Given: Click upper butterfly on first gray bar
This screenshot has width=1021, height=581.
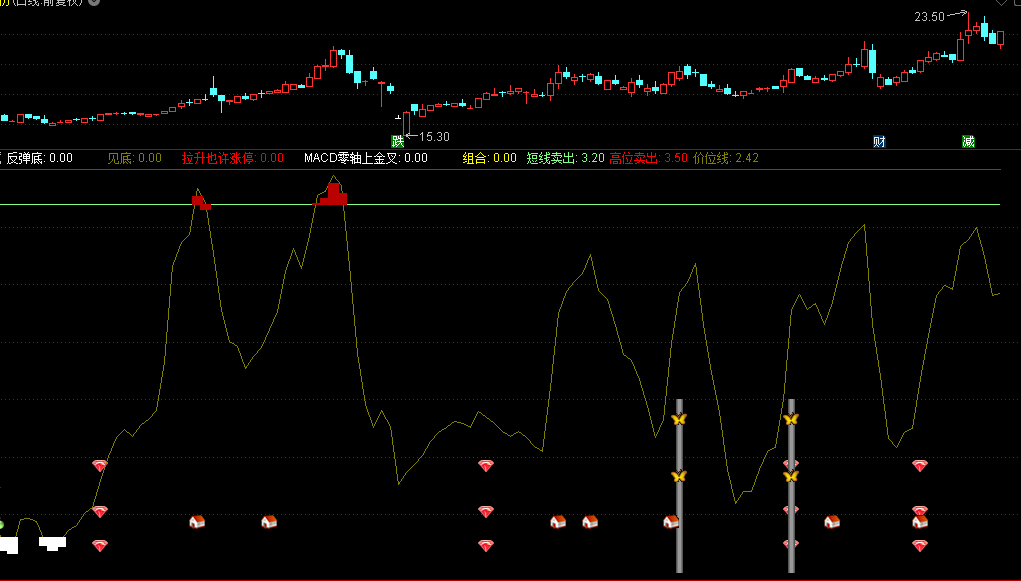Looking at the screenshot, I should [x=679, y=419].
